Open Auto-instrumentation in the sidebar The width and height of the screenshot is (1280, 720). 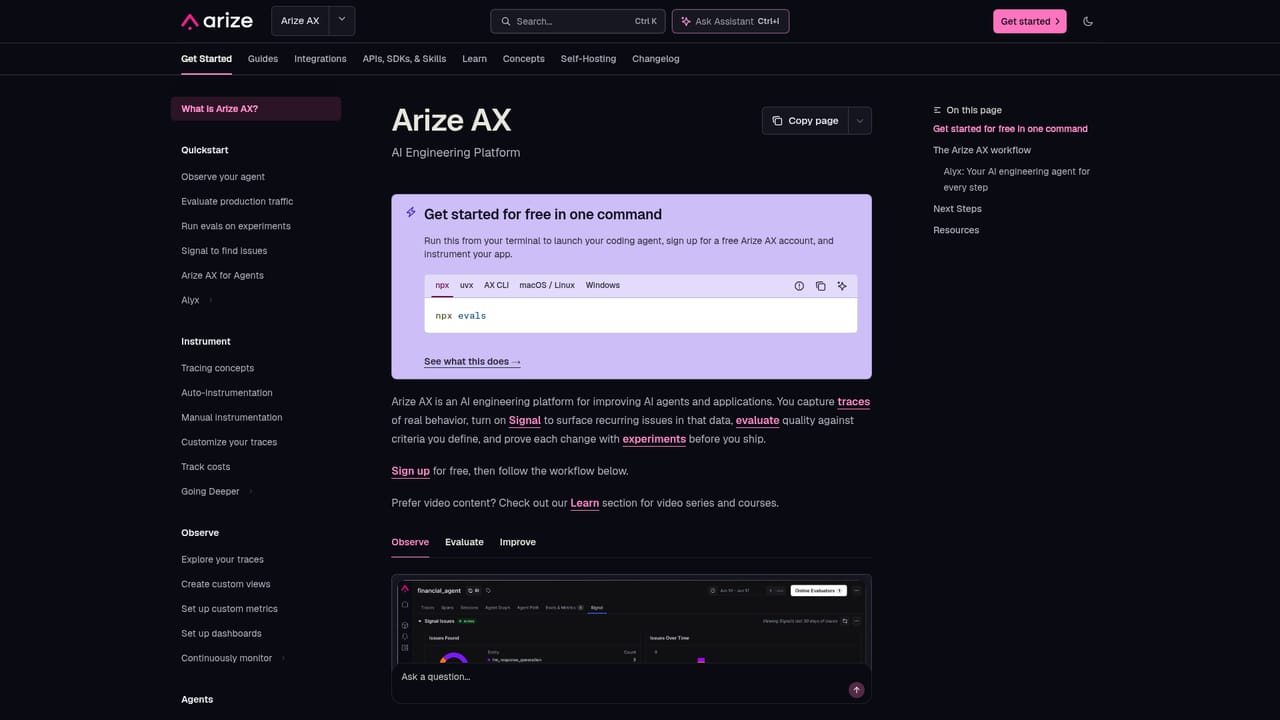[x=227, y=393]
